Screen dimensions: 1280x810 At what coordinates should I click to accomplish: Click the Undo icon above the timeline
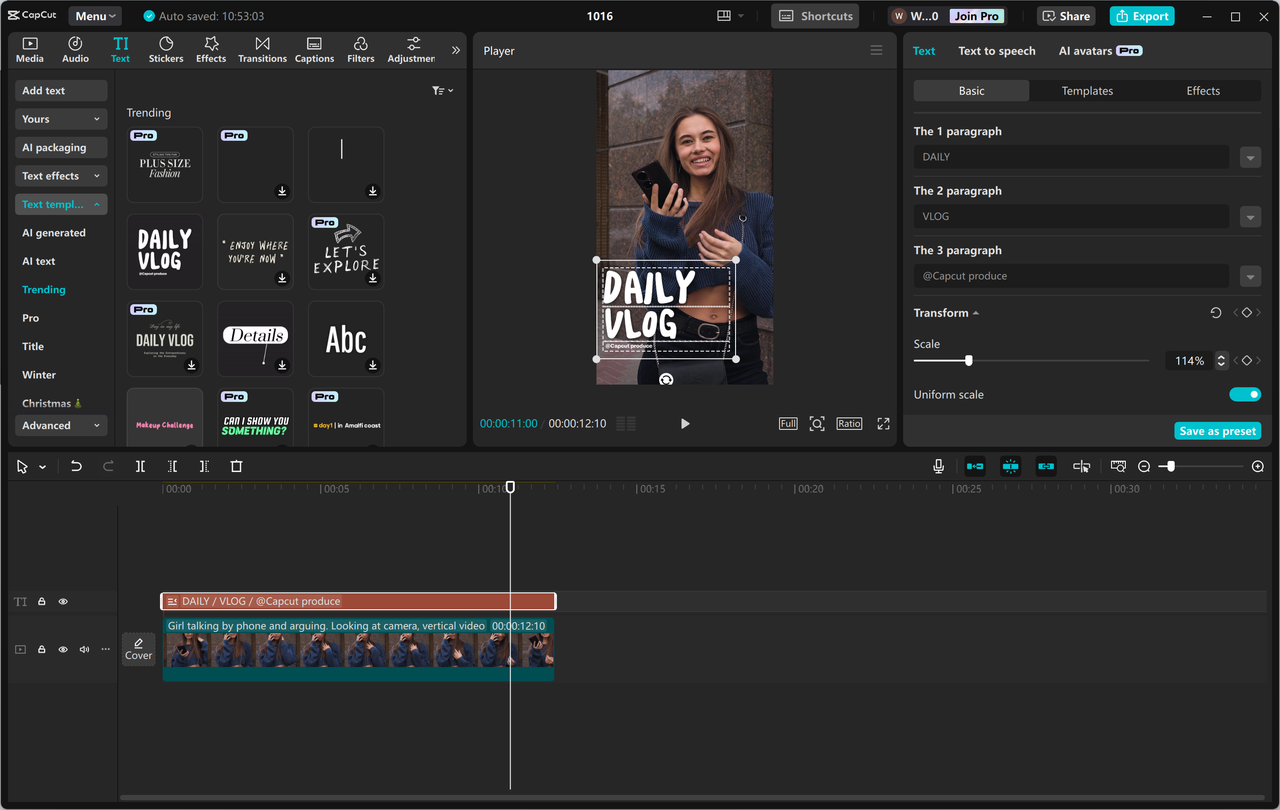click(x=78, y=465)
